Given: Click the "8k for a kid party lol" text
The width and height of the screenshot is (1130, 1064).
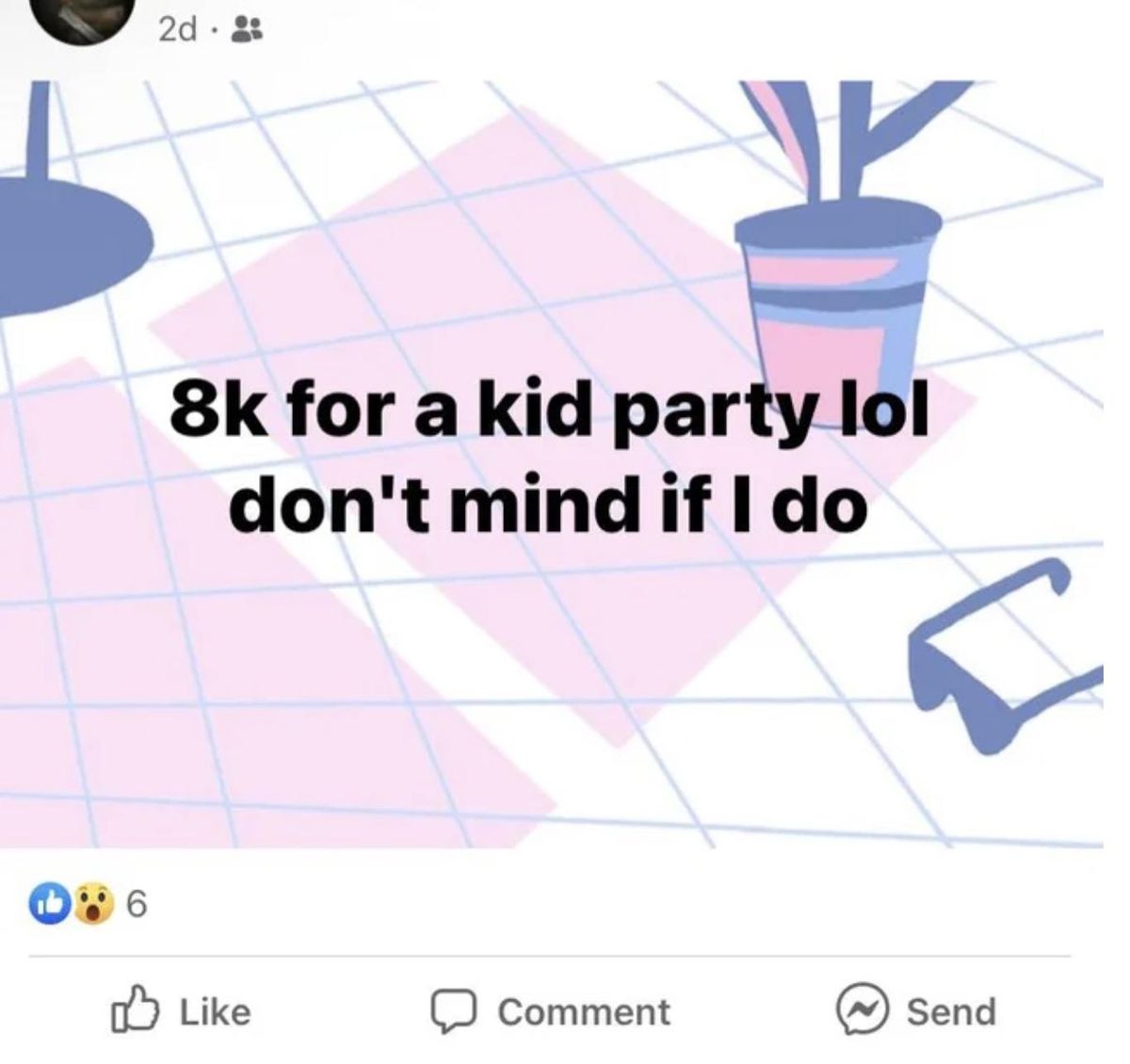Looking at the screenshot, I should pyautogui.click(x=549, y=413).
